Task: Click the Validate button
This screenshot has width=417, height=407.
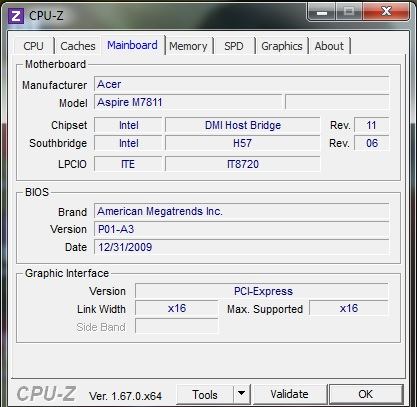Action: pyautogui.click(x=289, y=394)
